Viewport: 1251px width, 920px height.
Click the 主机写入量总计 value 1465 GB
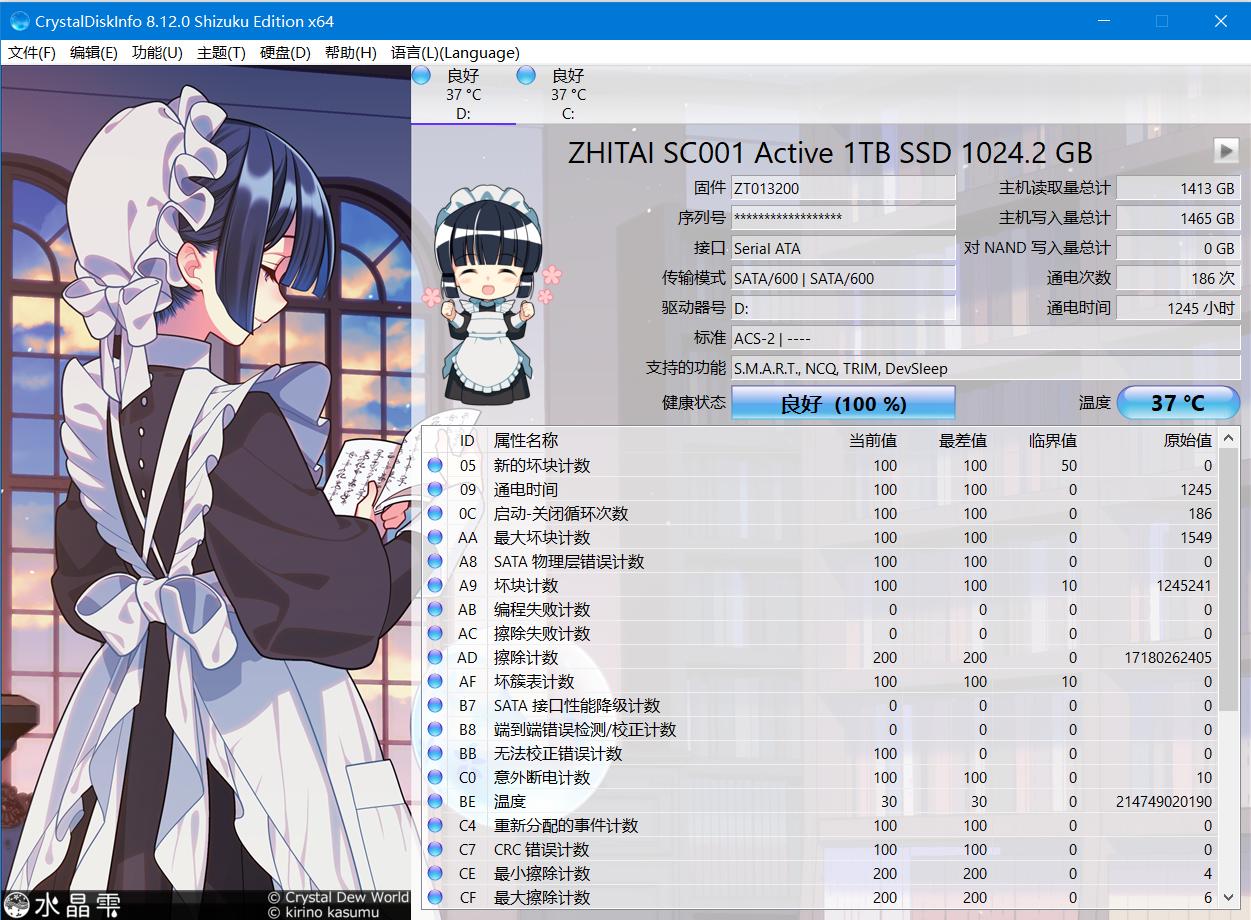pyautogui.click(x=1178, y=218)
